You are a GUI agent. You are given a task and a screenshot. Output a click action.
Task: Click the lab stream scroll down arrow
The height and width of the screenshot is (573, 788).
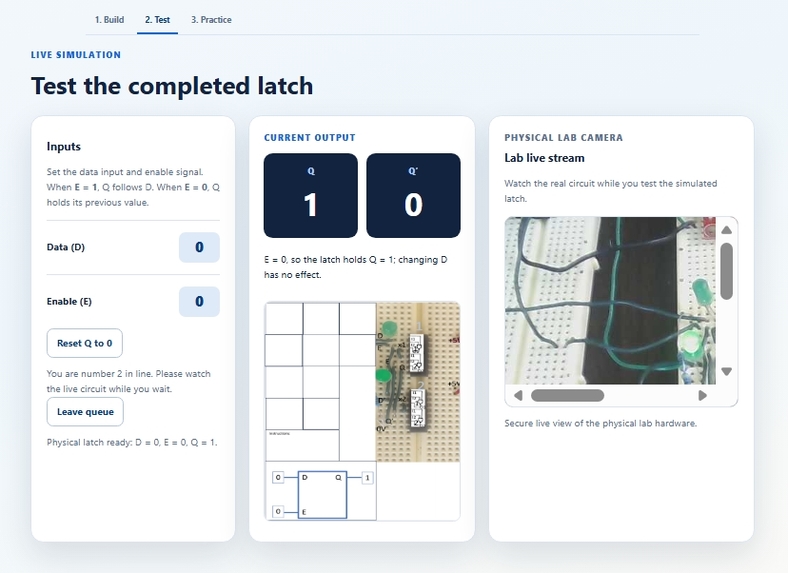click(x=726, y=371)
